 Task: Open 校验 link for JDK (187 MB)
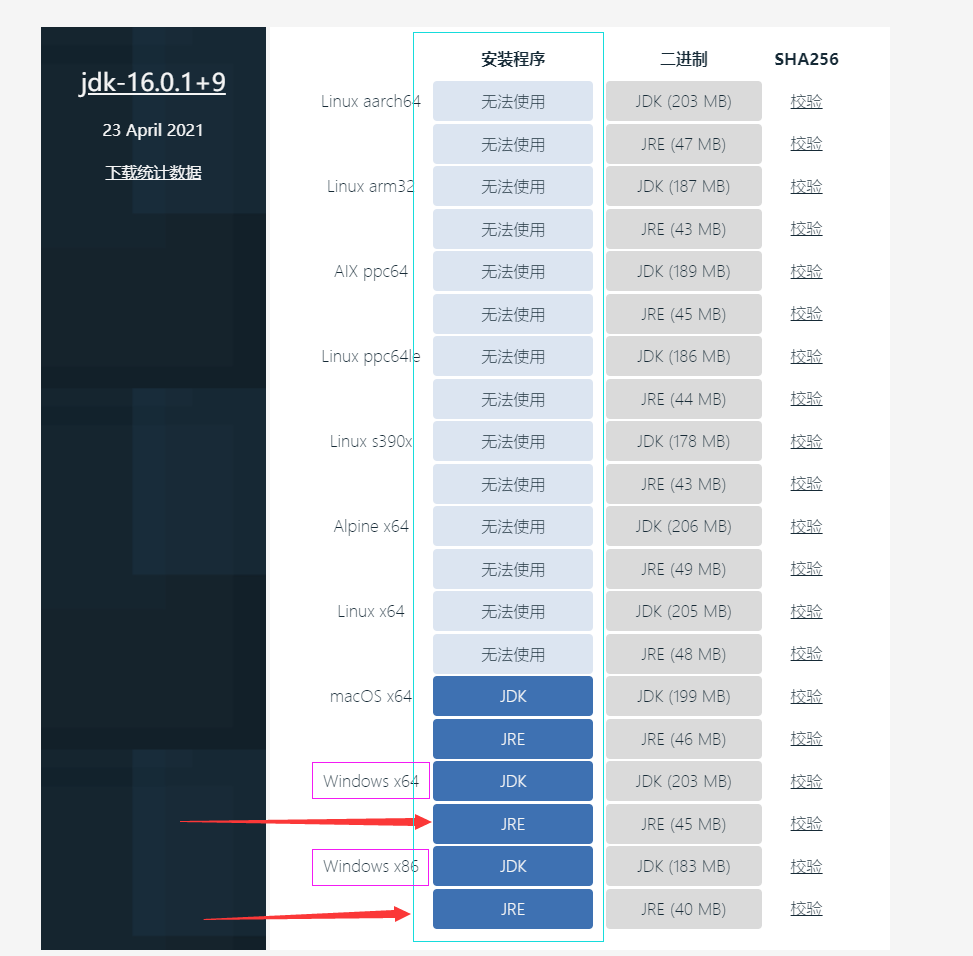806,186
